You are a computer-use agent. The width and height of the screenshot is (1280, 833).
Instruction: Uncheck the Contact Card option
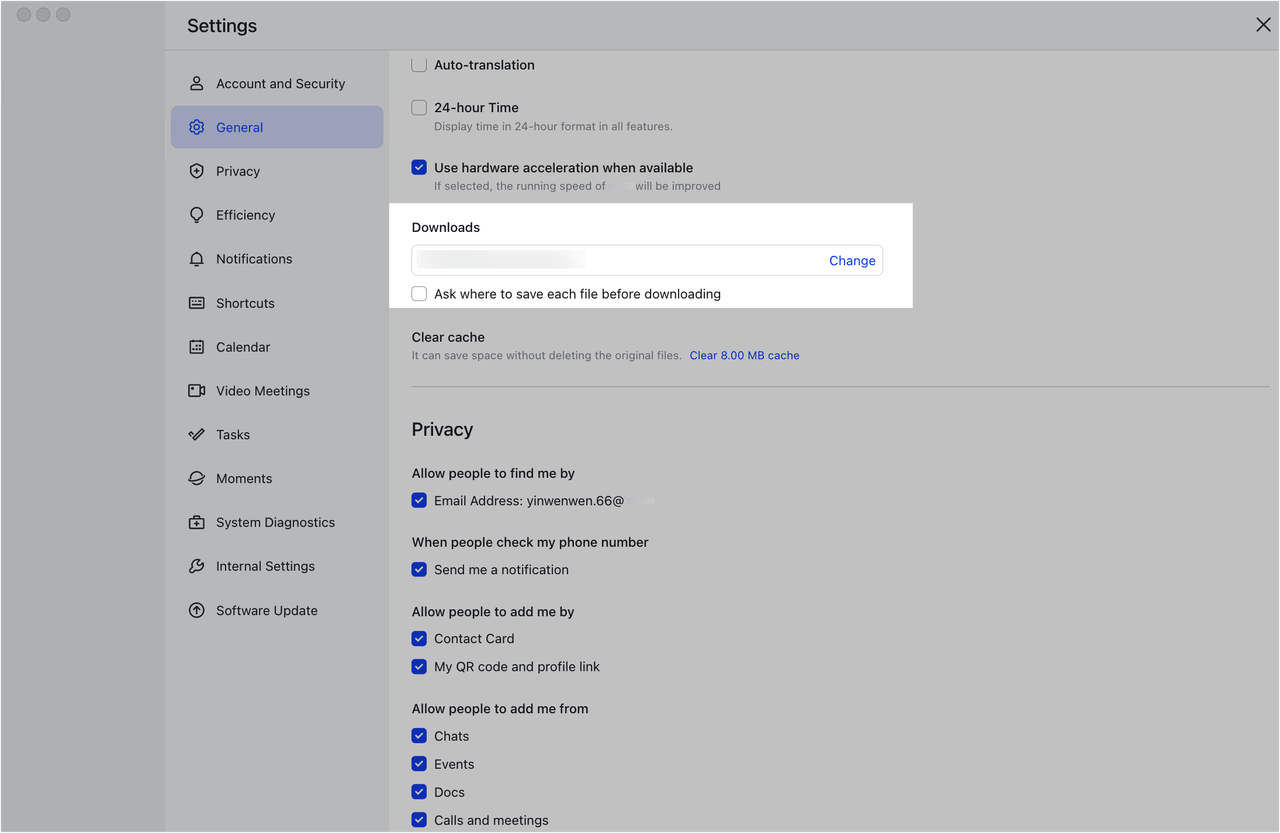tap(419, 639)
